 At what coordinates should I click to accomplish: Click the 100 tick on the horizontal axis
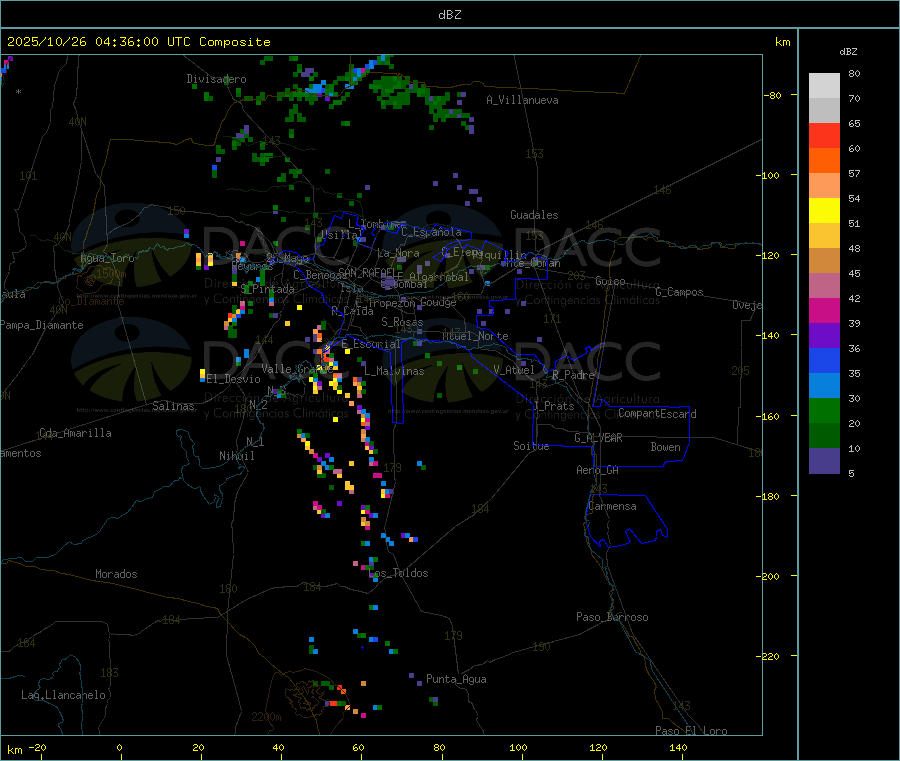[518, 747]
